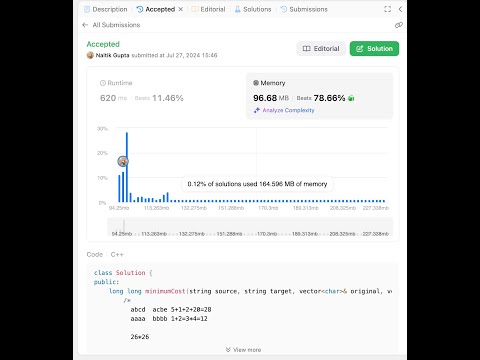480x360 pixels.
Task: Click the 620 ms runtime value
Action: (114, 98)
